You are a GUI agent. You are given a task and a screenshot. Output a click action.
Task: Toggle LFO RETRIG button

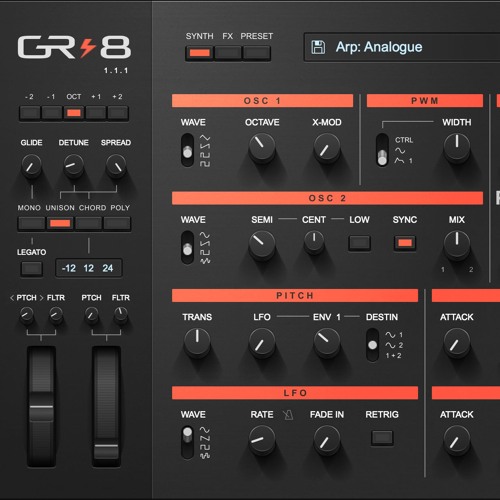(x=382, y=437)
